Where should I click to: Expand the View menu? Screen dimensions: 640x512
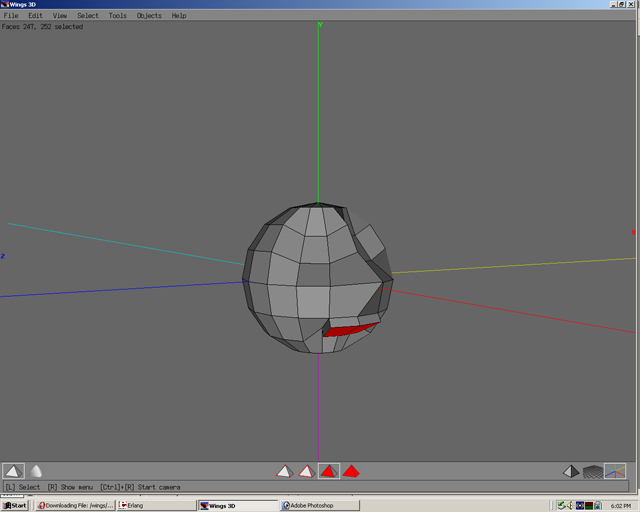pos(60,16)
